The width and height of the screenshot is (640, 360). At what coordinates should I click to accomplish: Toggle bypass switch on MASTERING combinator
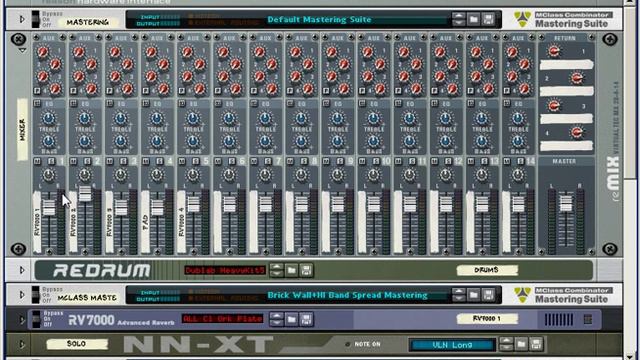36,19
